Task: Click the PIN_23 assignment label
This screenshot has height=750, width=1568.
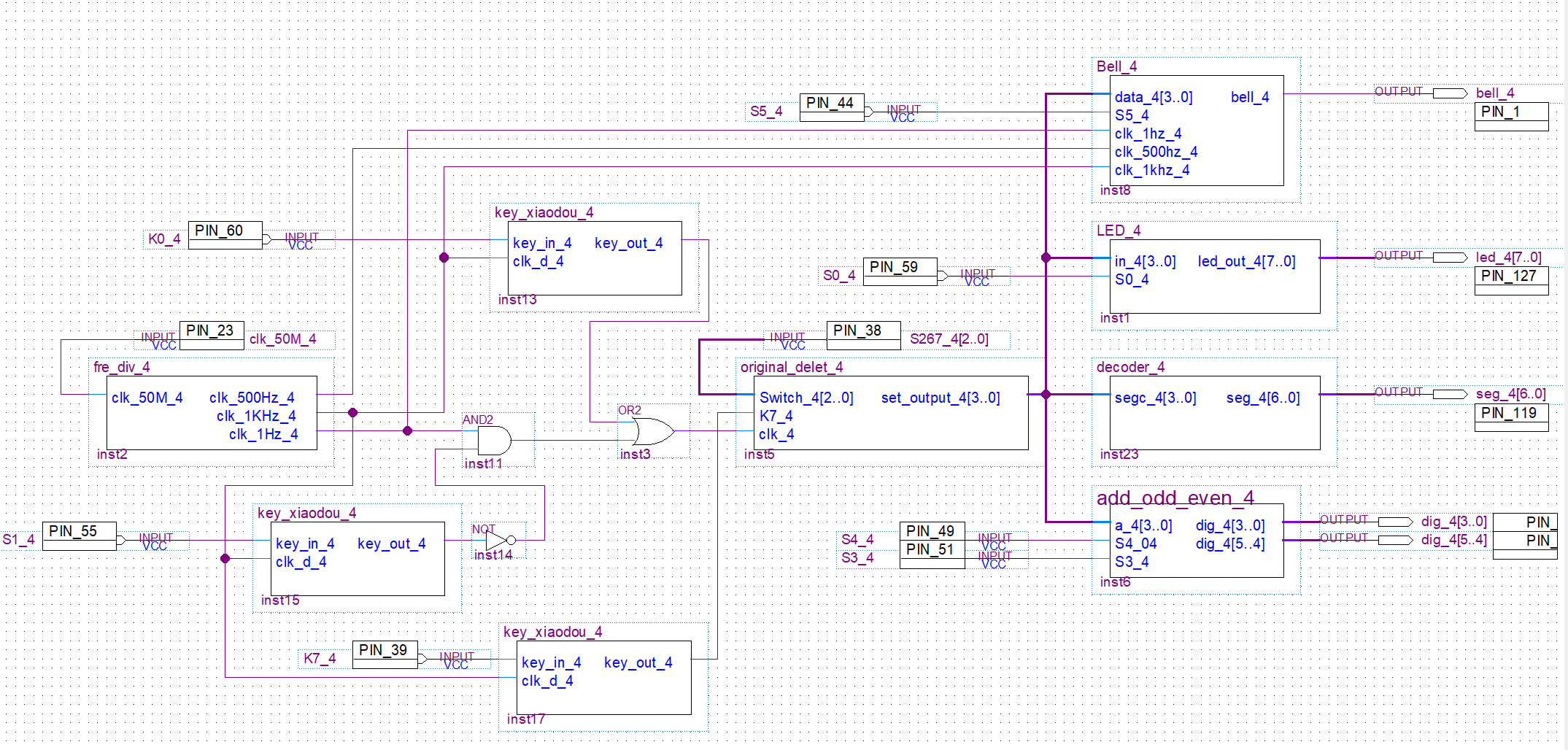Action: (x=212, y=330)
